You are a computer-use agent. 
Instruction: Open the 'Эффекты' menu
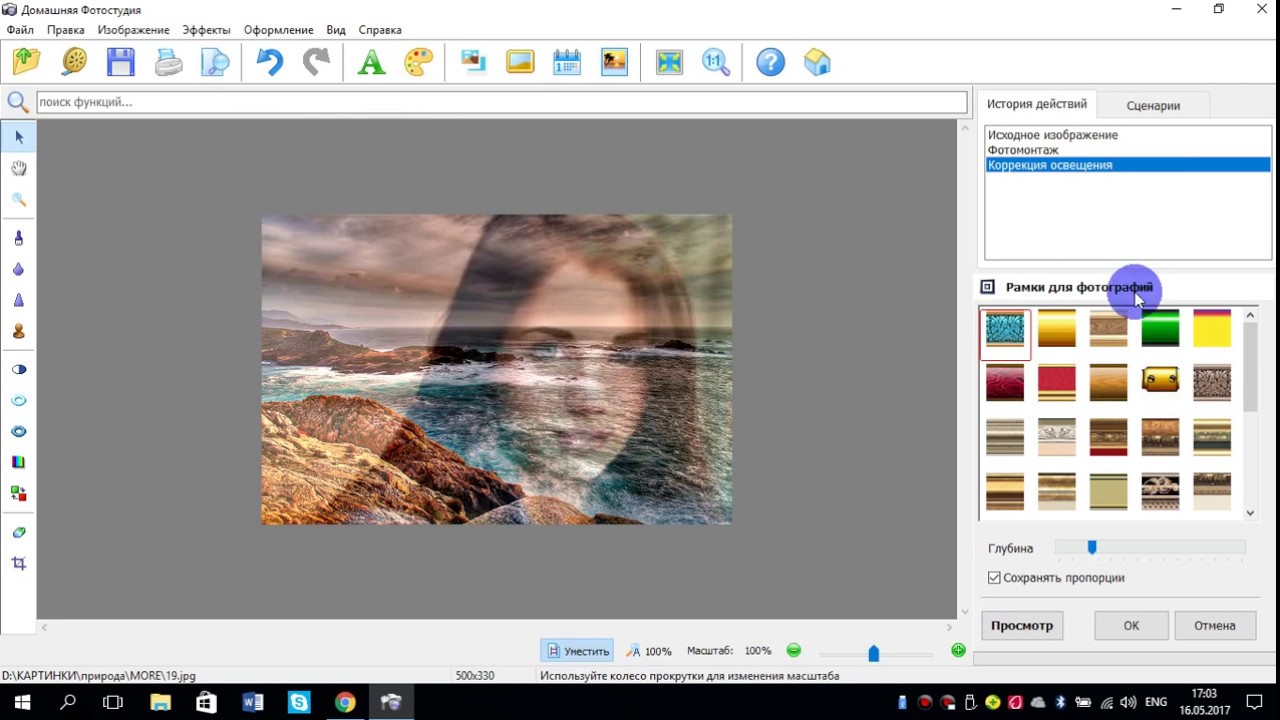point(206,30)
